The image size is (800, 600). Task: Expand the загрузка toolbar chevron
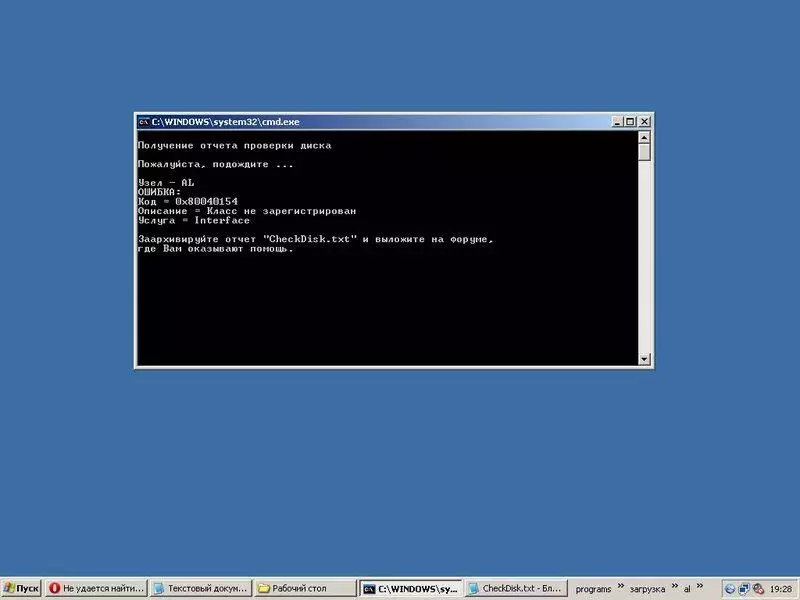[674, 586]
